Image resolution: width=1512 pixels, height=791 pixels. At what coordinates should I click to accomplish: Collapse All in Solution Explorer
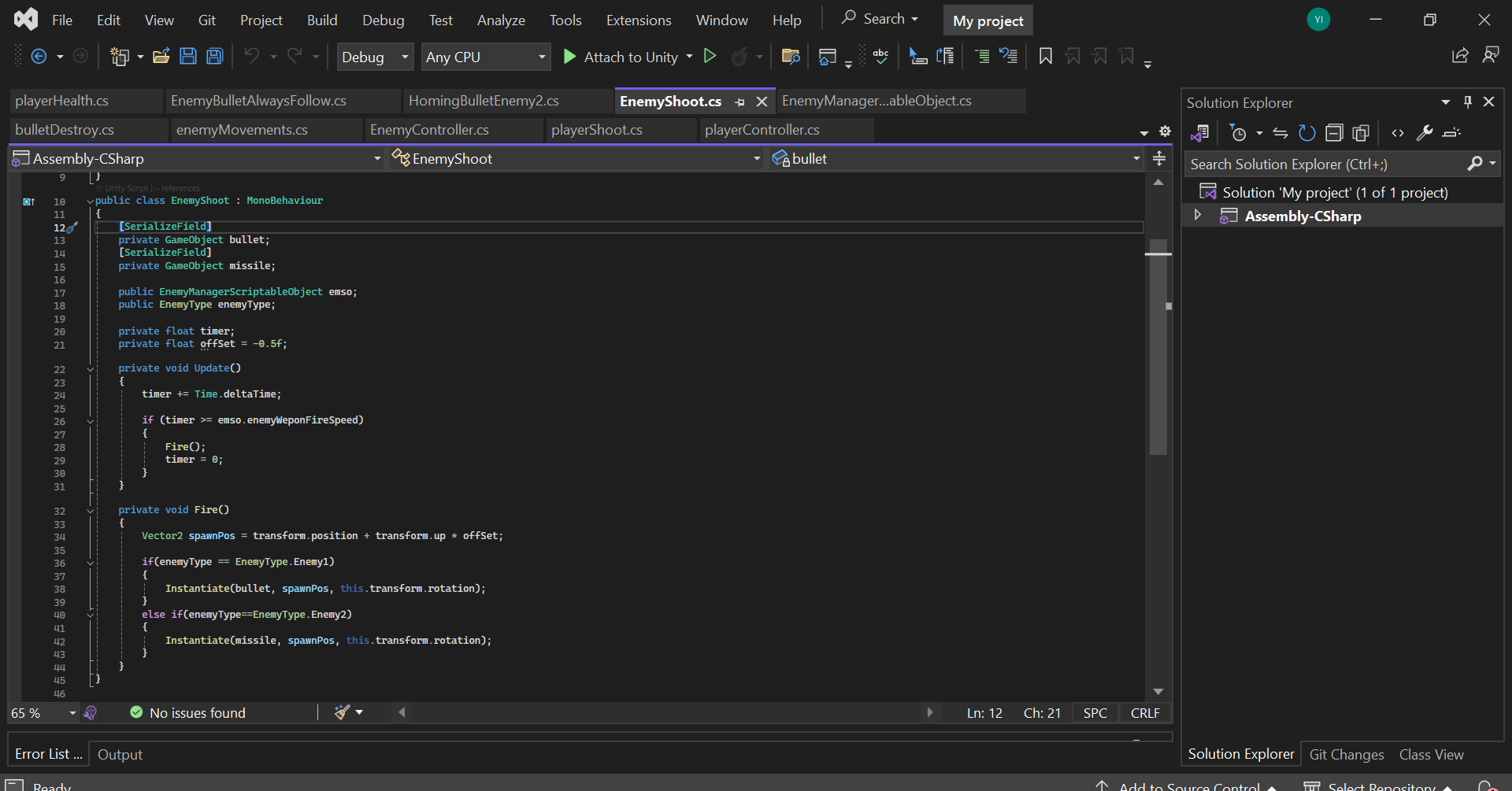[1334, 133]
